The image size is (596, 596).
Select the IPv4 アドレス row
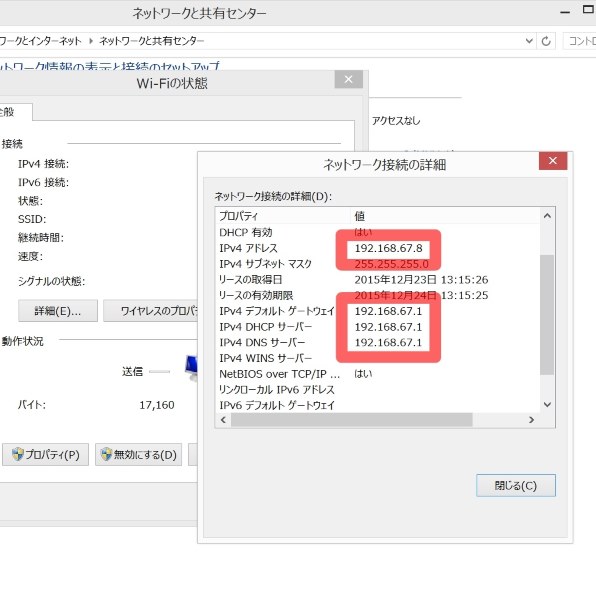click(x=377, y=248)
